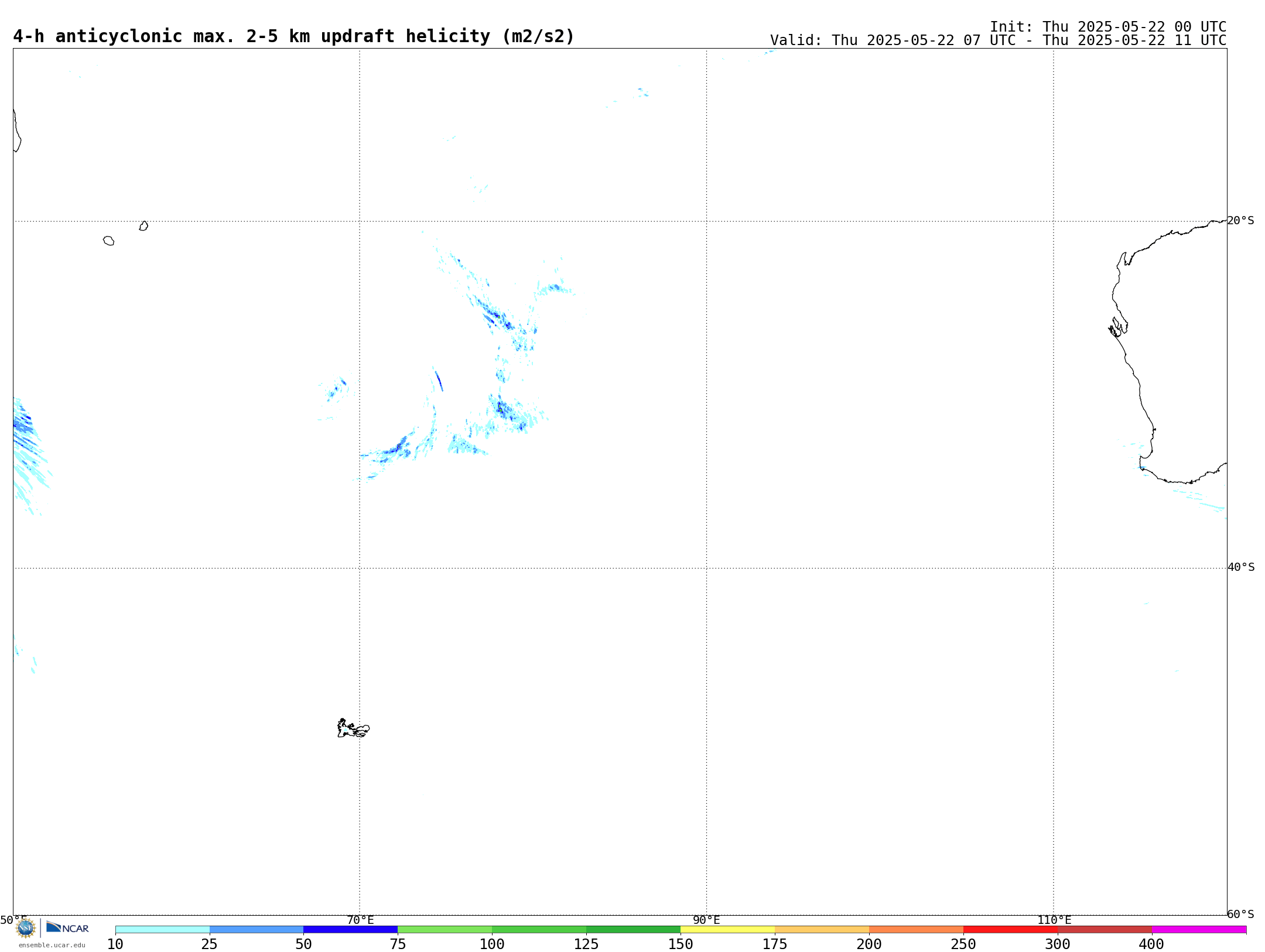
Task: Click the colorbar tick label 150
Action: click(x=681, y=944)
